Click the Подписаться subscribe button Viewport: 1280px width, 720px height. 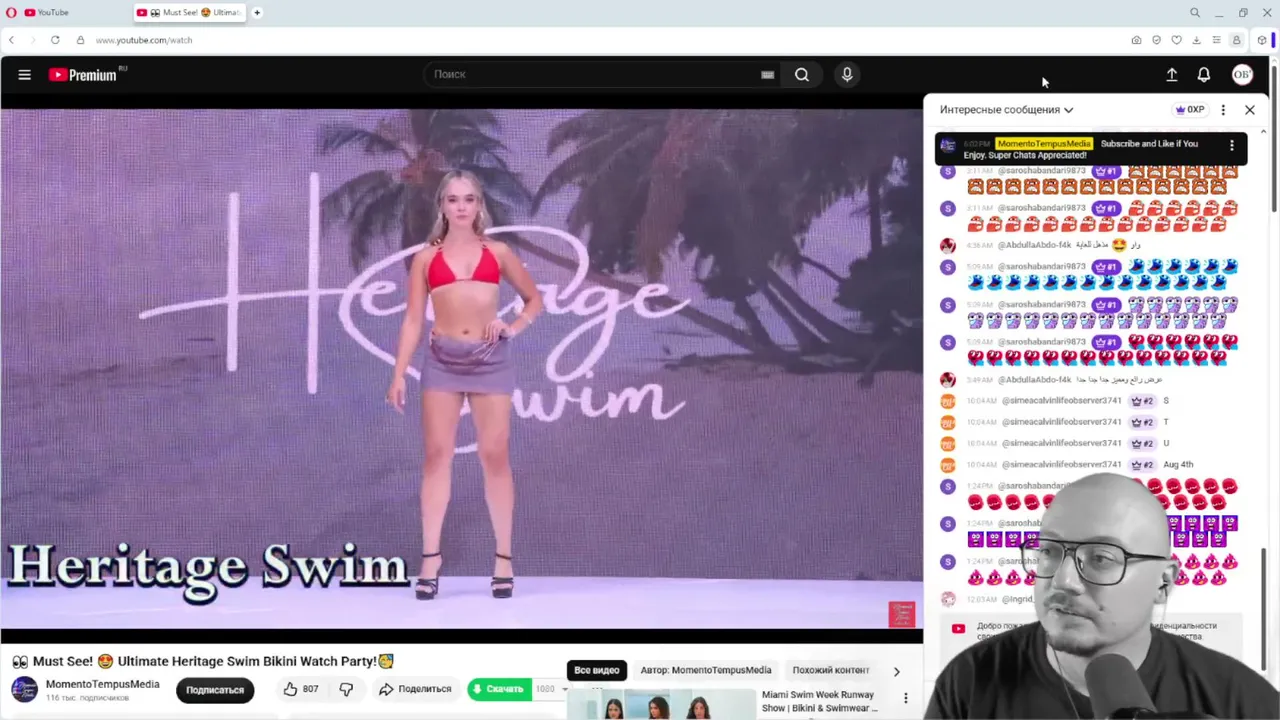[x=215, y=690]
